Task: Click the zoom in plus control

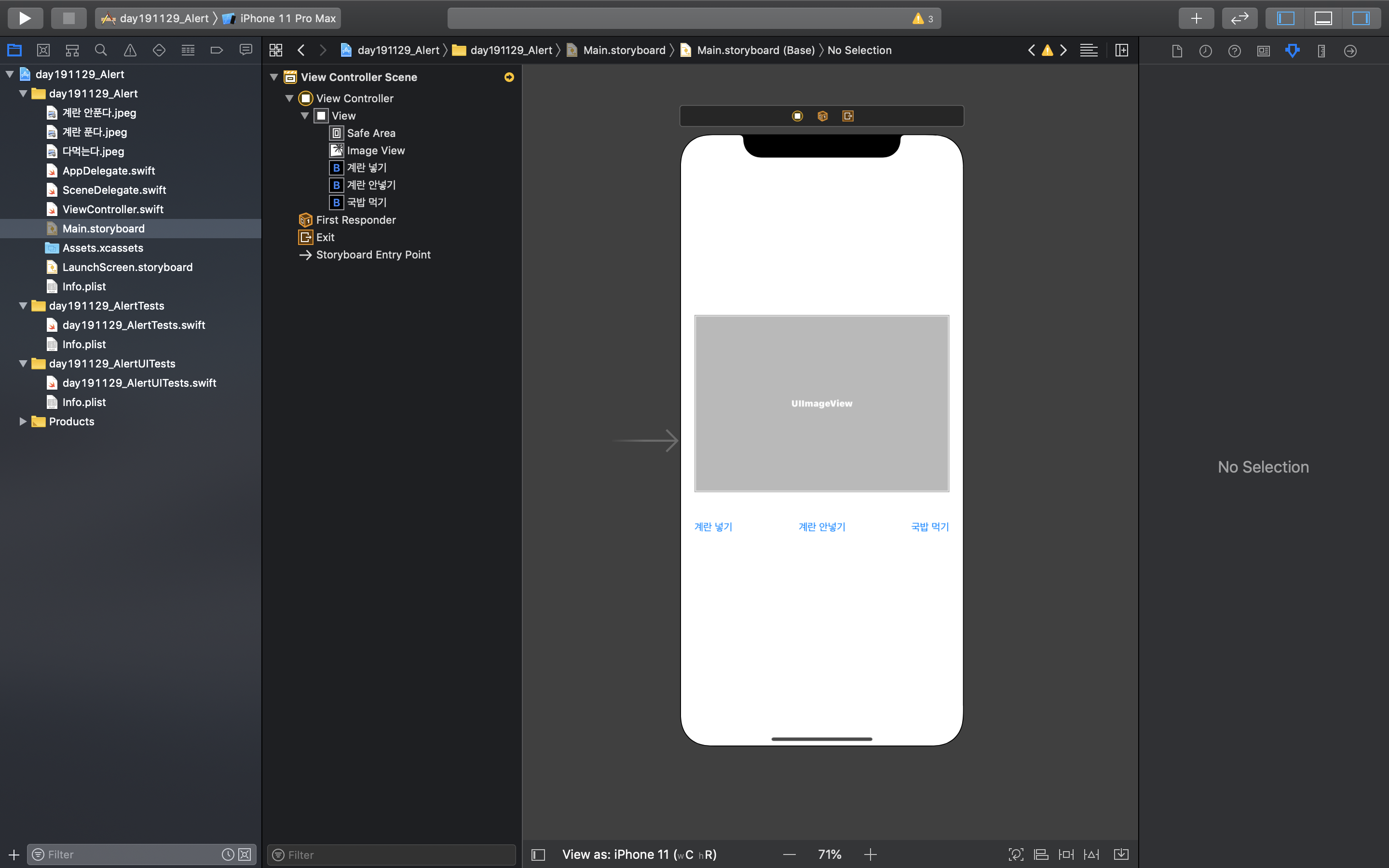Action: point(870,854)
